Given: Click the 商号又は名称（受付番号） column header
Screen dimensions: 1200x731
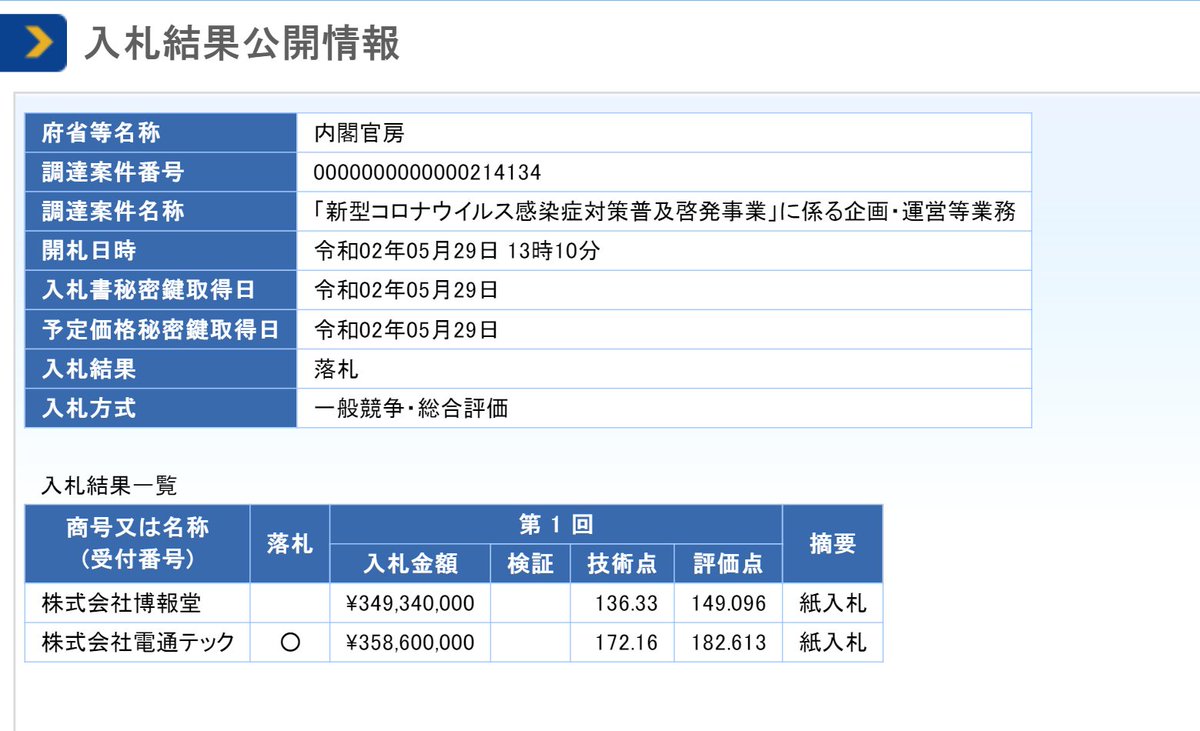Looking at the screenshot, I should tap(138, 543).
